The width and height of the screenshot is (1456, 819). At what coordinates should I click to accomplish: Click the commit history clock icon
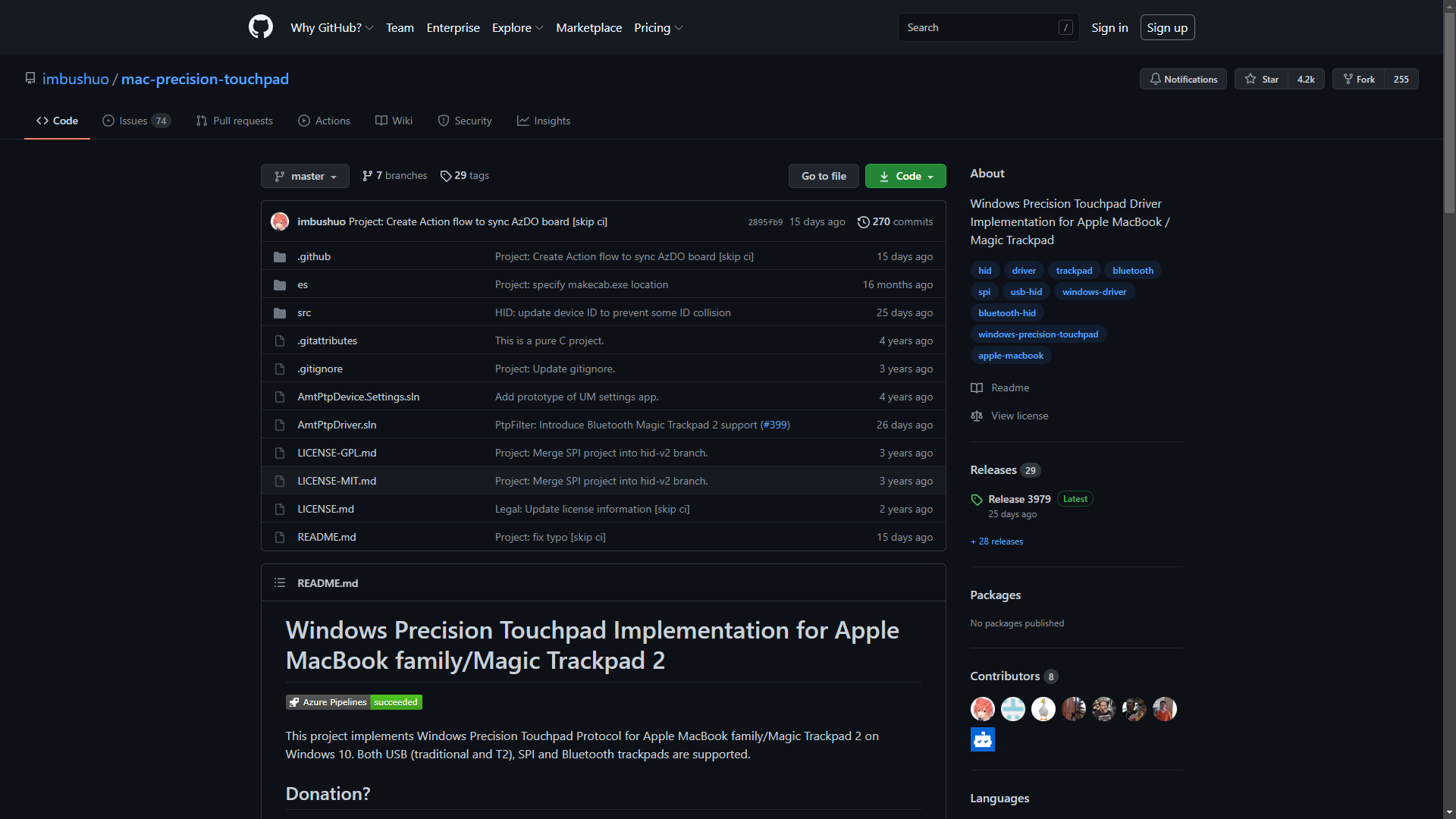click(863, 222)
